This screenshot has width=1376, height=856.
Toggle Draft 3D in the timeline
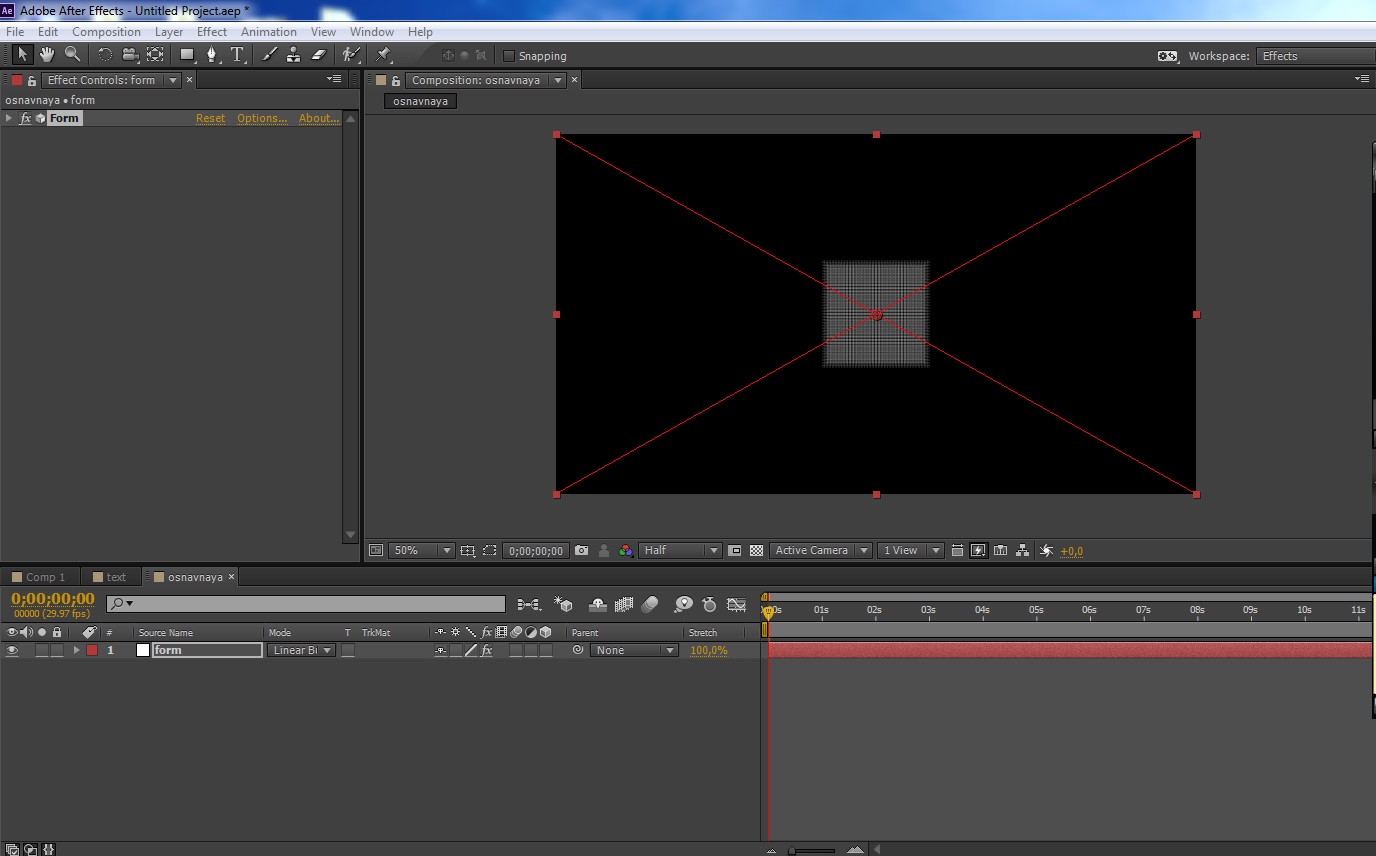tap(564, 605)
